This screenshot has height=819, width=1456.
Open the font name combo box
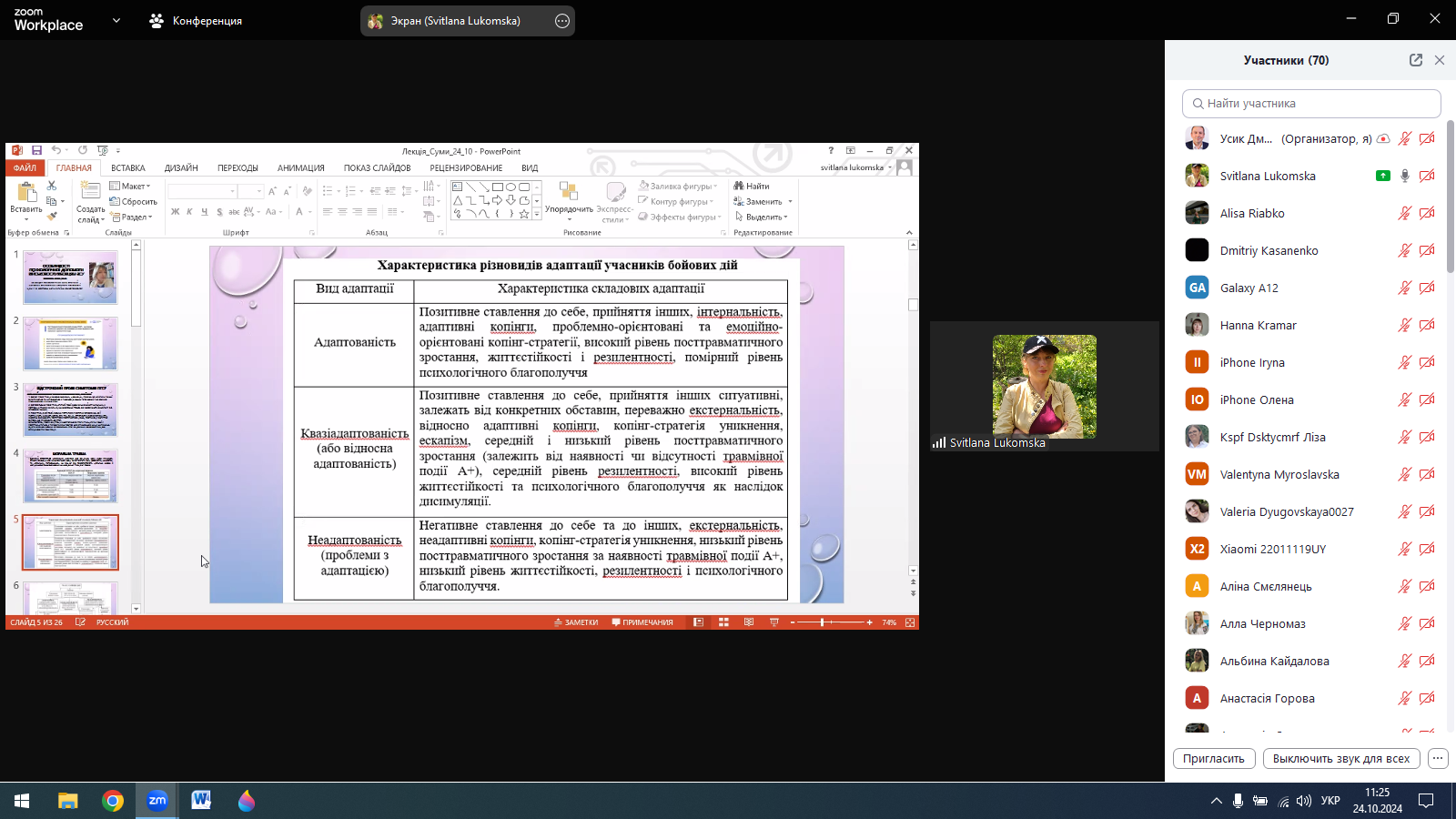point(202,191)
